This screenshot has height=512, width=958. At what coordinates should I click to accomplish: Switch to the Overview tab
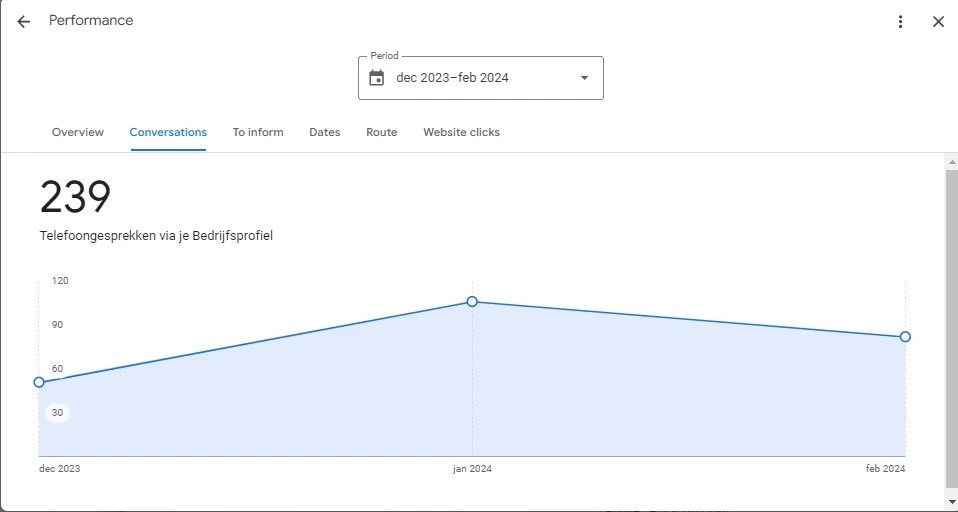pyautogui.click(x=77, y=132)
